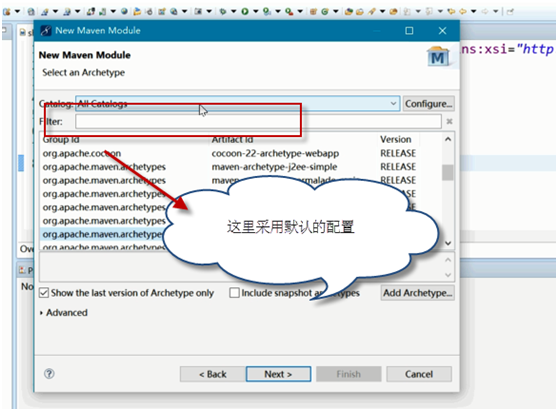Click the description box scroll-down arrow
The height and width of the screenshot is (411, 558).
(448, 275)
